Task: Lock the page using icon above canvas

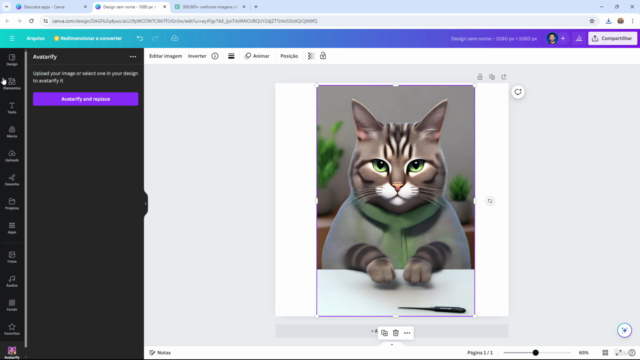Action: pos(480,77)
